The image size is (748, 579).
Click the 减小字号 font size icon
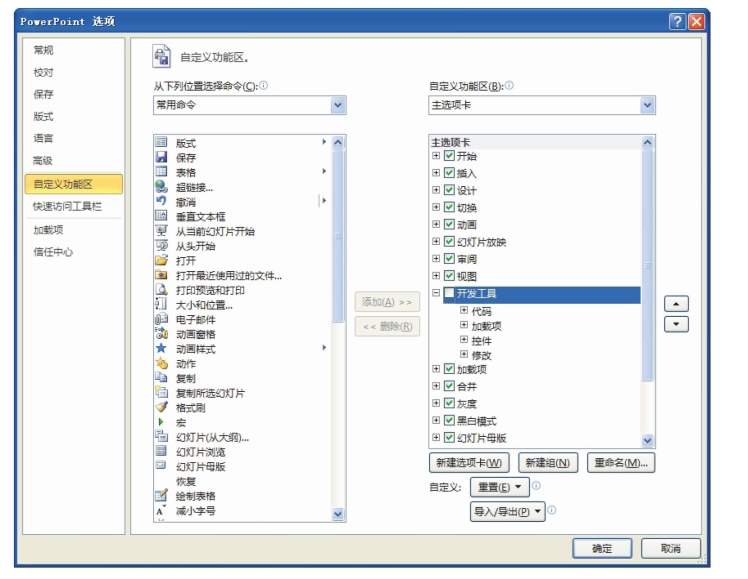[162, 510]
